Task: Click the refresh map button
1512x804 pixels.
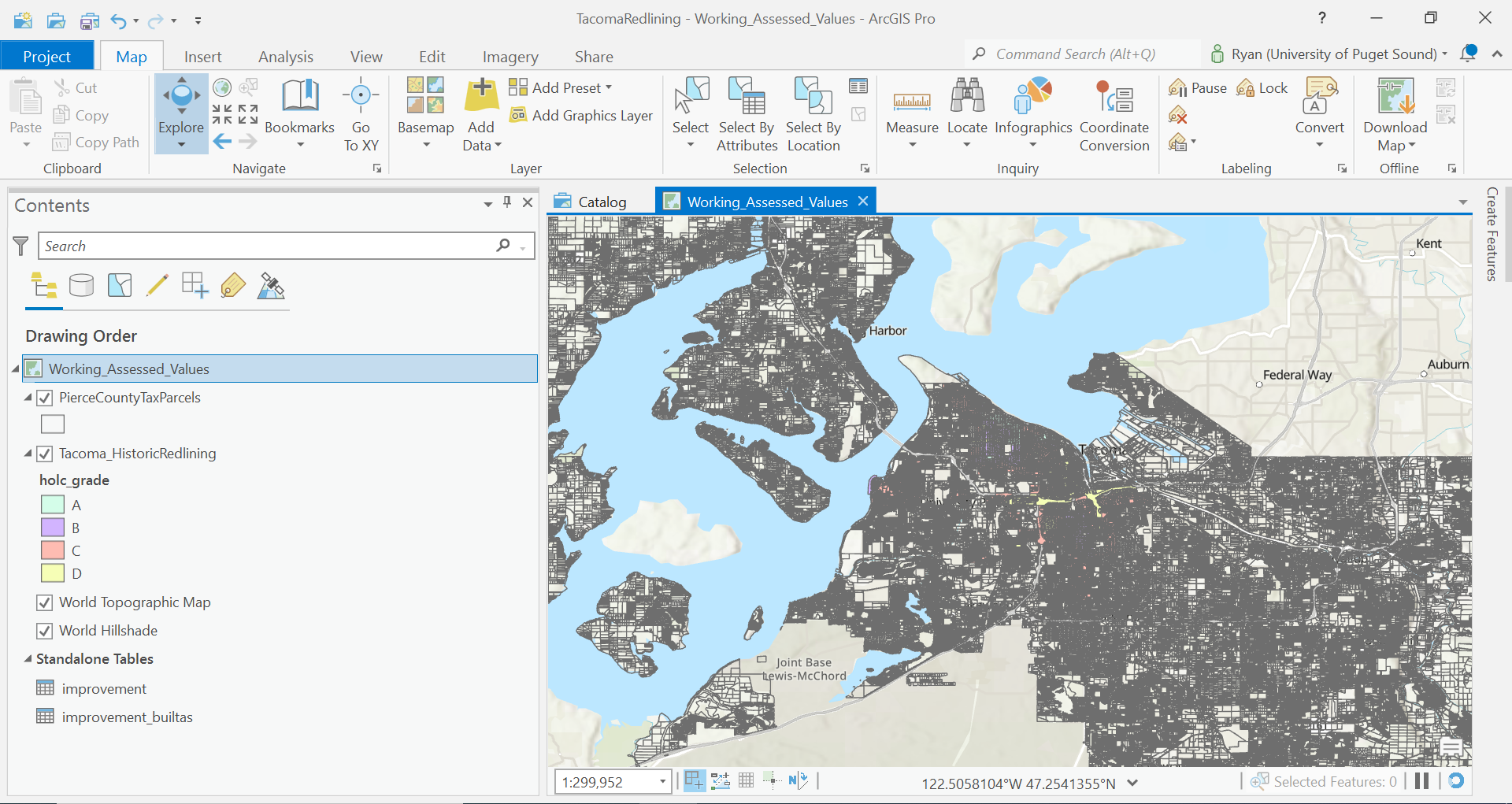Action: [x=1456, y=780]
